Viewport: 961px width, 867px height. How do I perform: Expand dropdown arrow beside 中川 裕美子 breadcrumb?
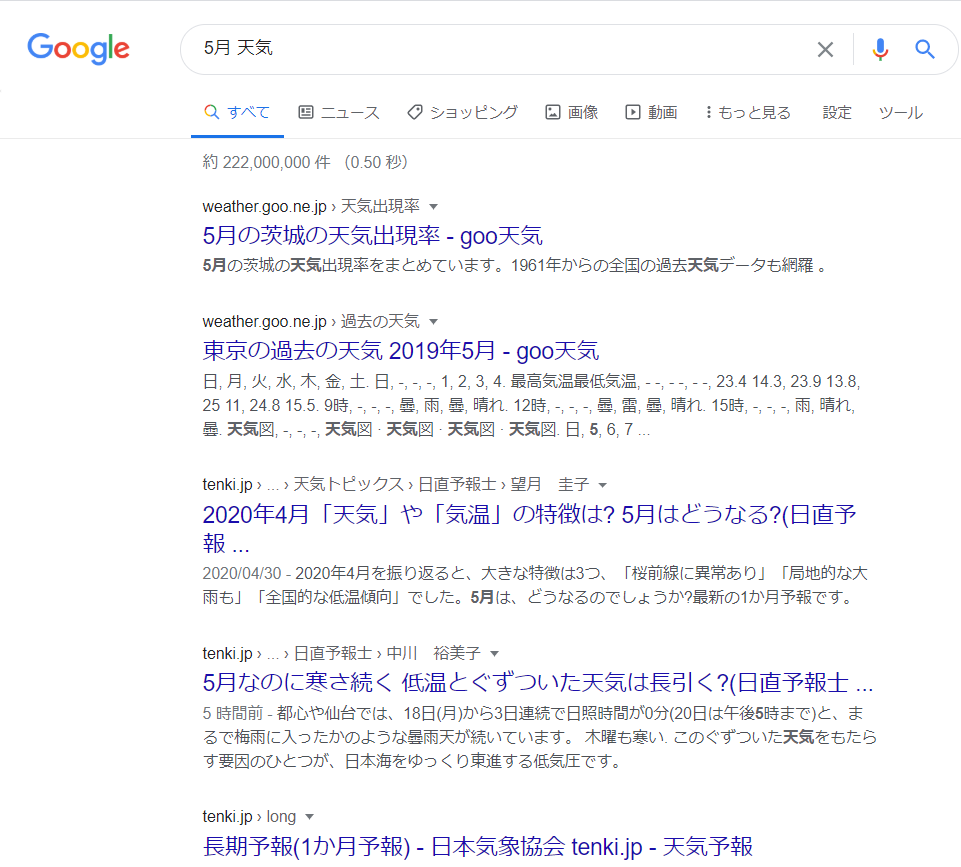[495, 654]
